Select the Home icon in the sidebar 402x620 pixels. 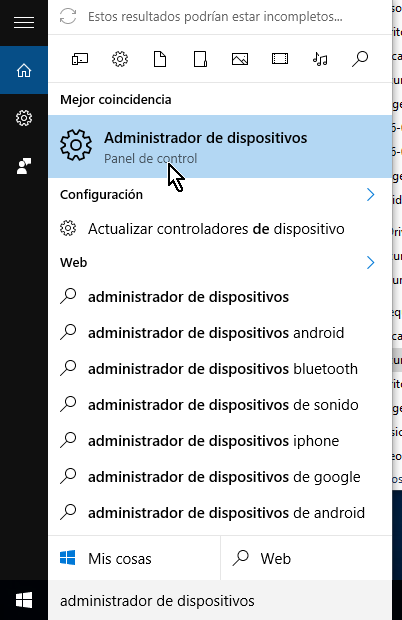[x=24, y=70]
